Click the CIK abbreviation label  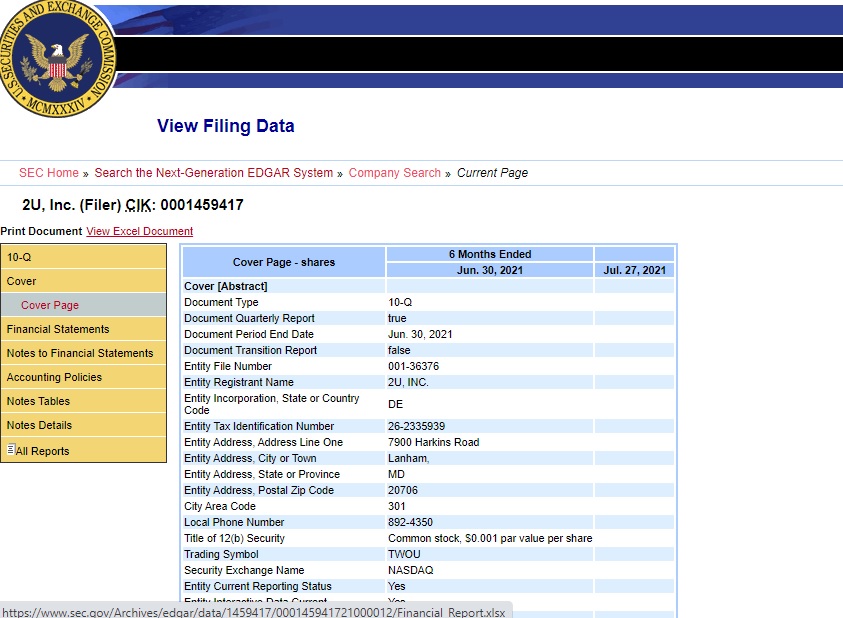(x=138, y=205)
